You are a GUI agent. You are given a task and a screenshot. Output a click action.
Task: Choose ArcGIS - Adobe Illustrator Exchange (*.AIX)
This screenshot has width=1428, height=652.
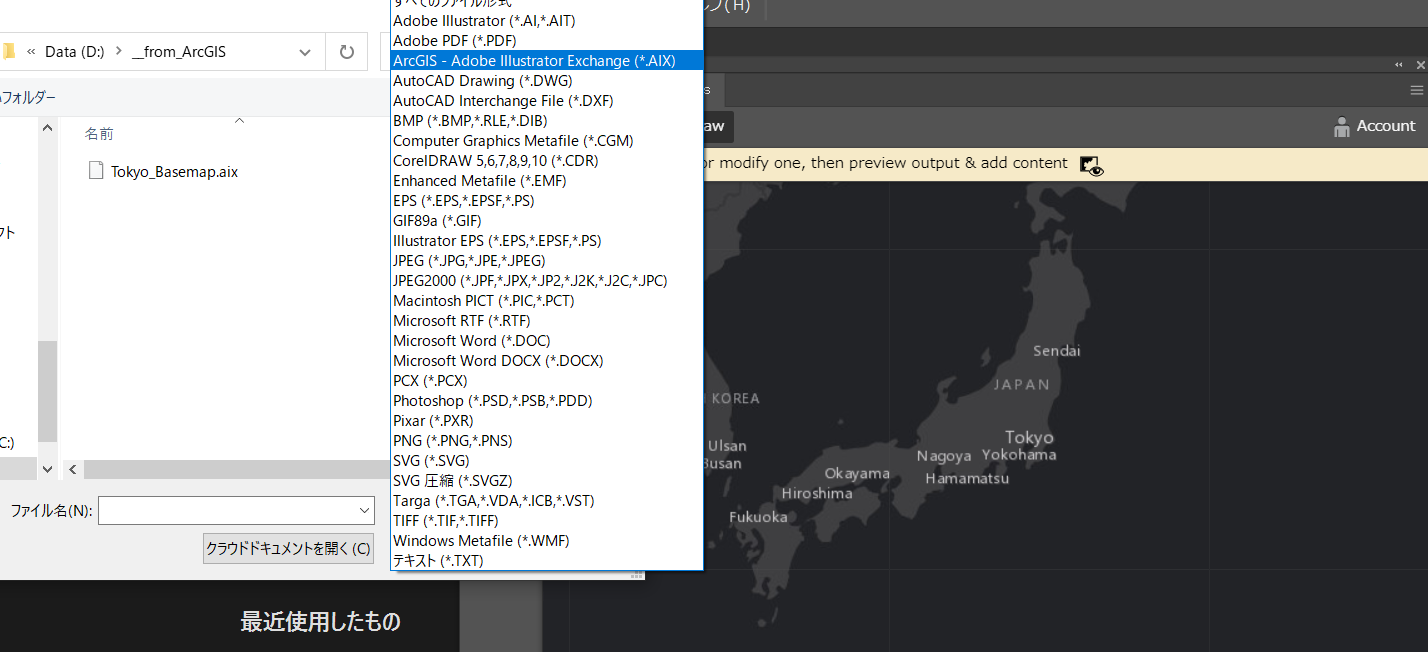point(547,60)
